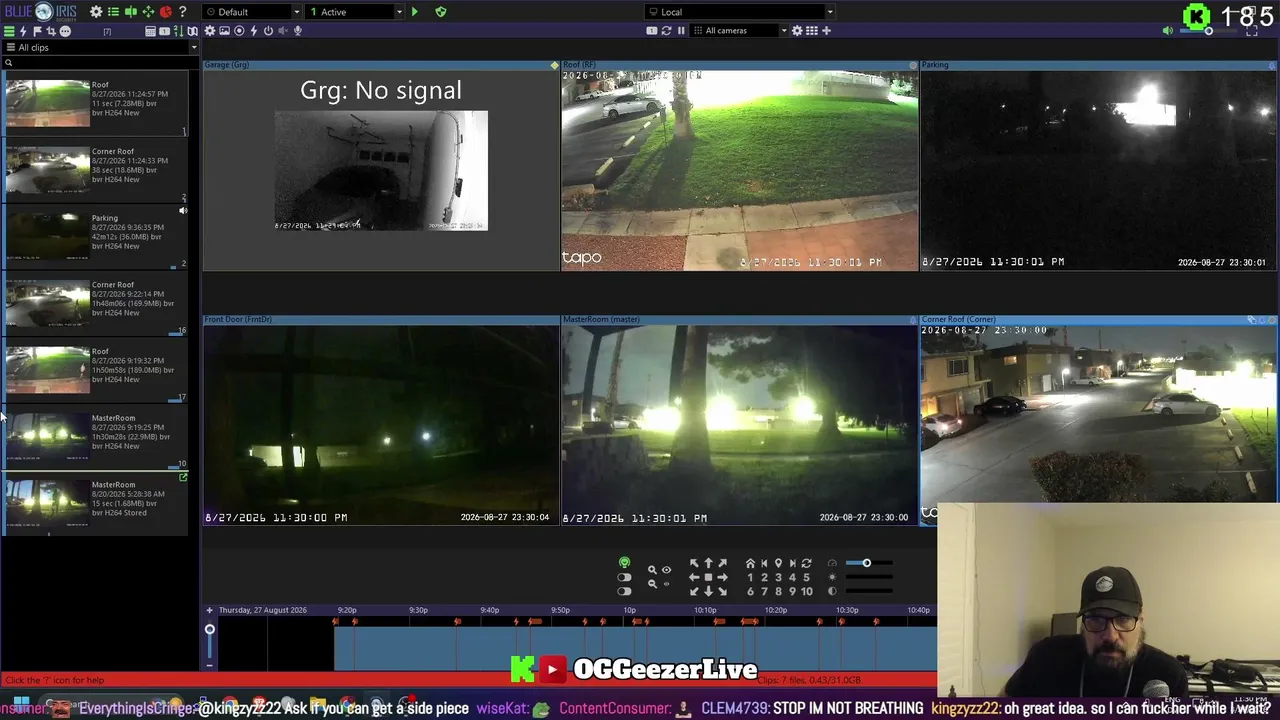The height and width of the screenshot is (720, 1280).
Task: Open the Parking clip from 9:36:35 PM
Action: (95, 236)
